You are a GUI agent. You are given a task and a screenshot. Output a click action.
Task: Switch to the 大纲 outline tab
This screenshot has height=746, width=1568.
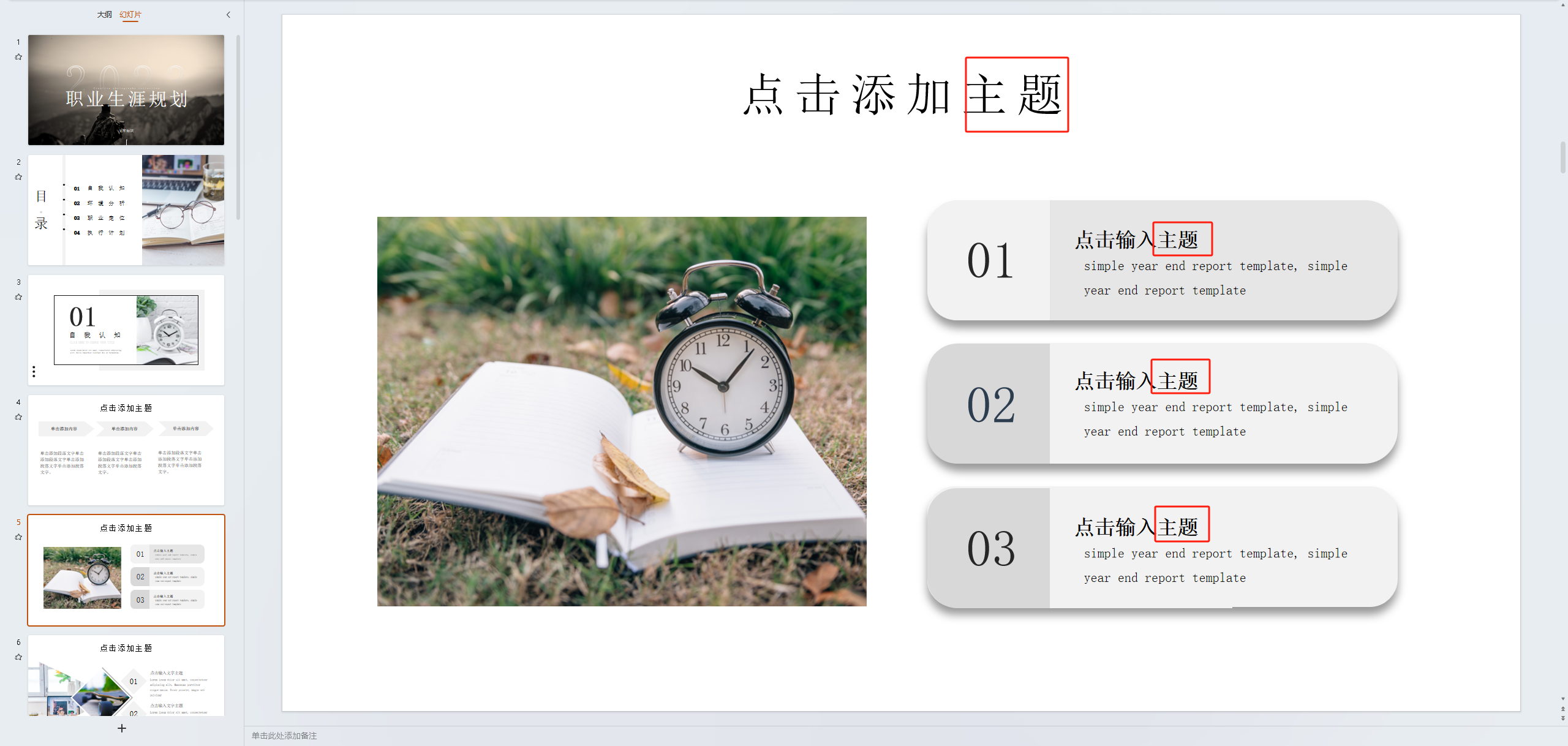105,14
